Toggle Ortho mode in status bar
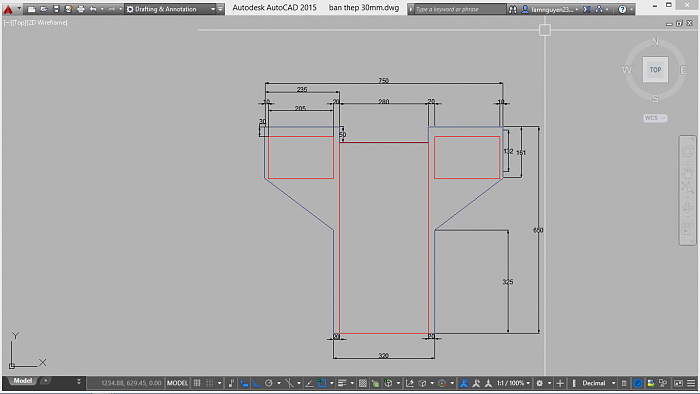Image resolution: width=700 pixels, height=394 pixels. 256,383
